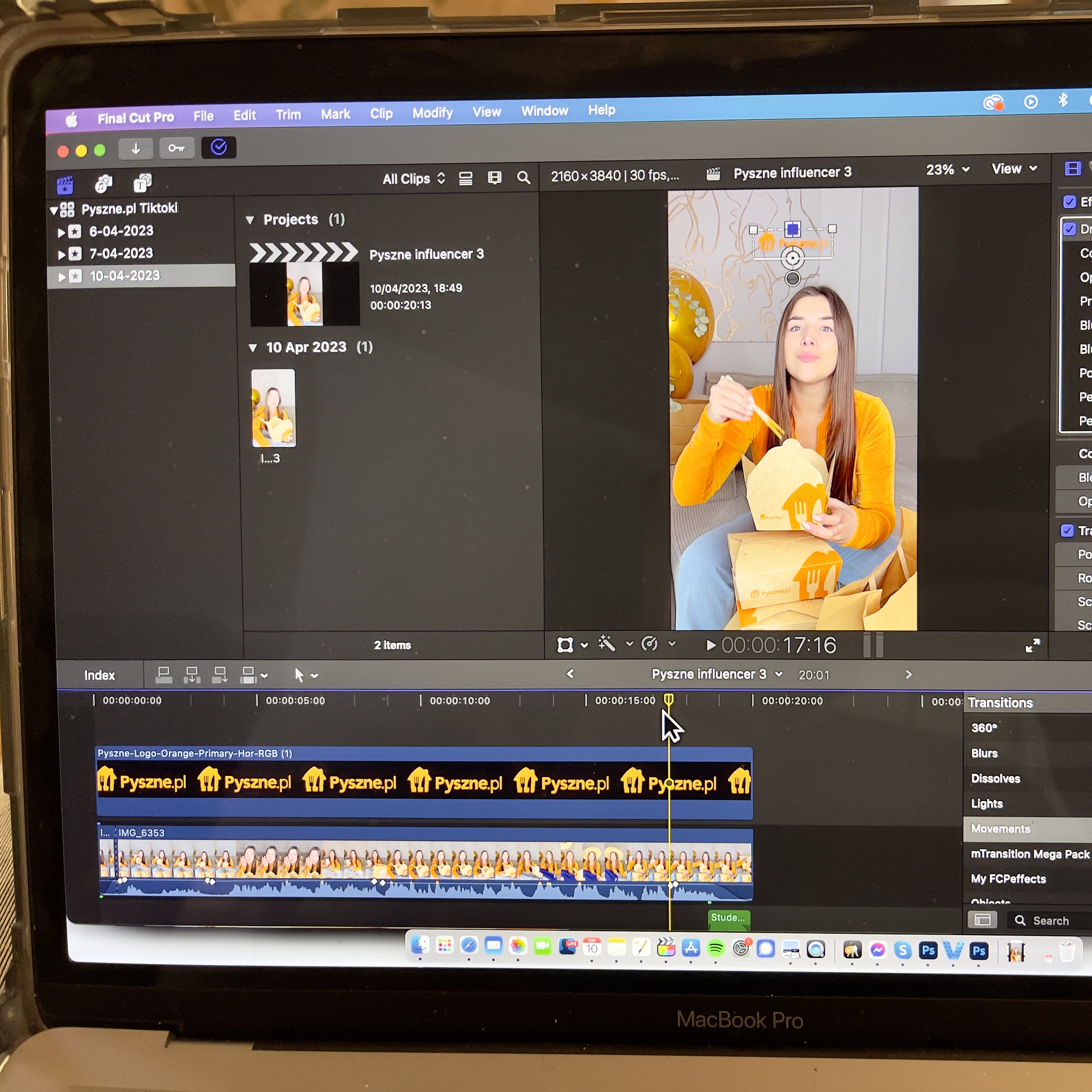Toggle the Transform checkbox in inspector
The image size is (1092, 1092).
1067,530
